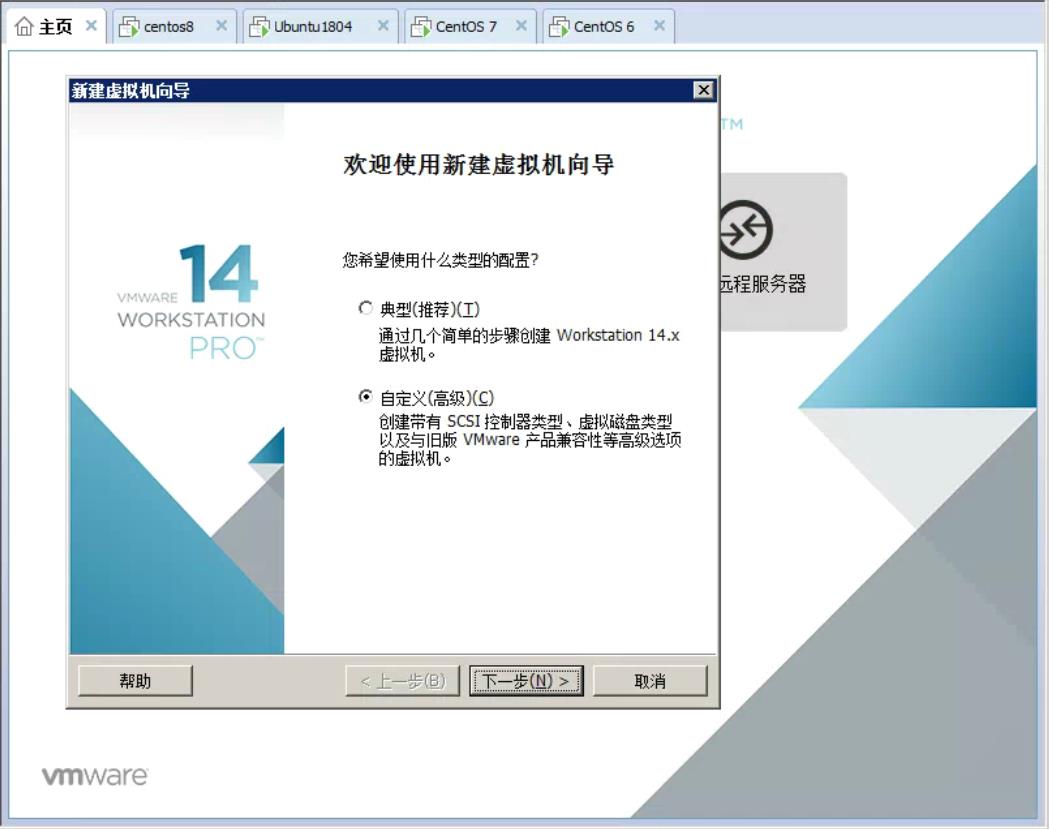Click the 新建虚拟机向导 title bar text

coord(131,90)
